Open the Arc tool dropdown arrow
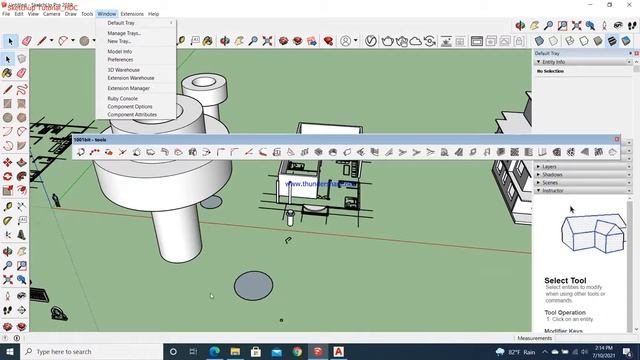This screenshot has height=360, width=640. [x=73, y=40]
